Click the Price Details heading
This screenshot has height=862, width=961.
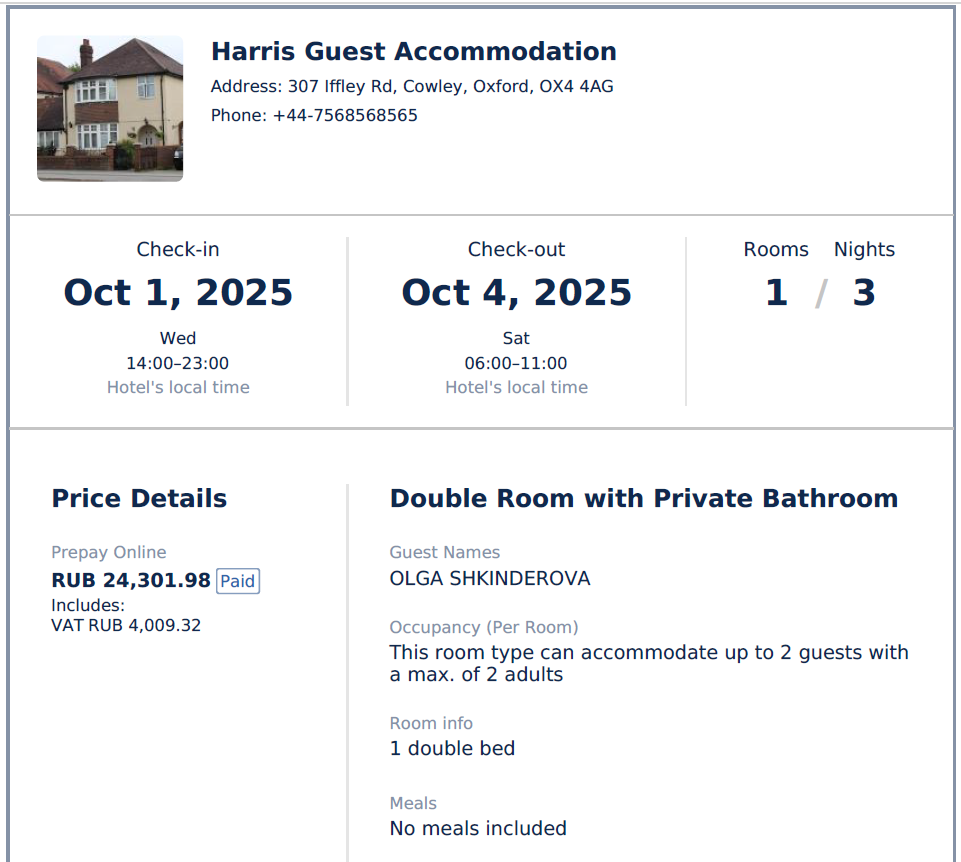[139, 499]
